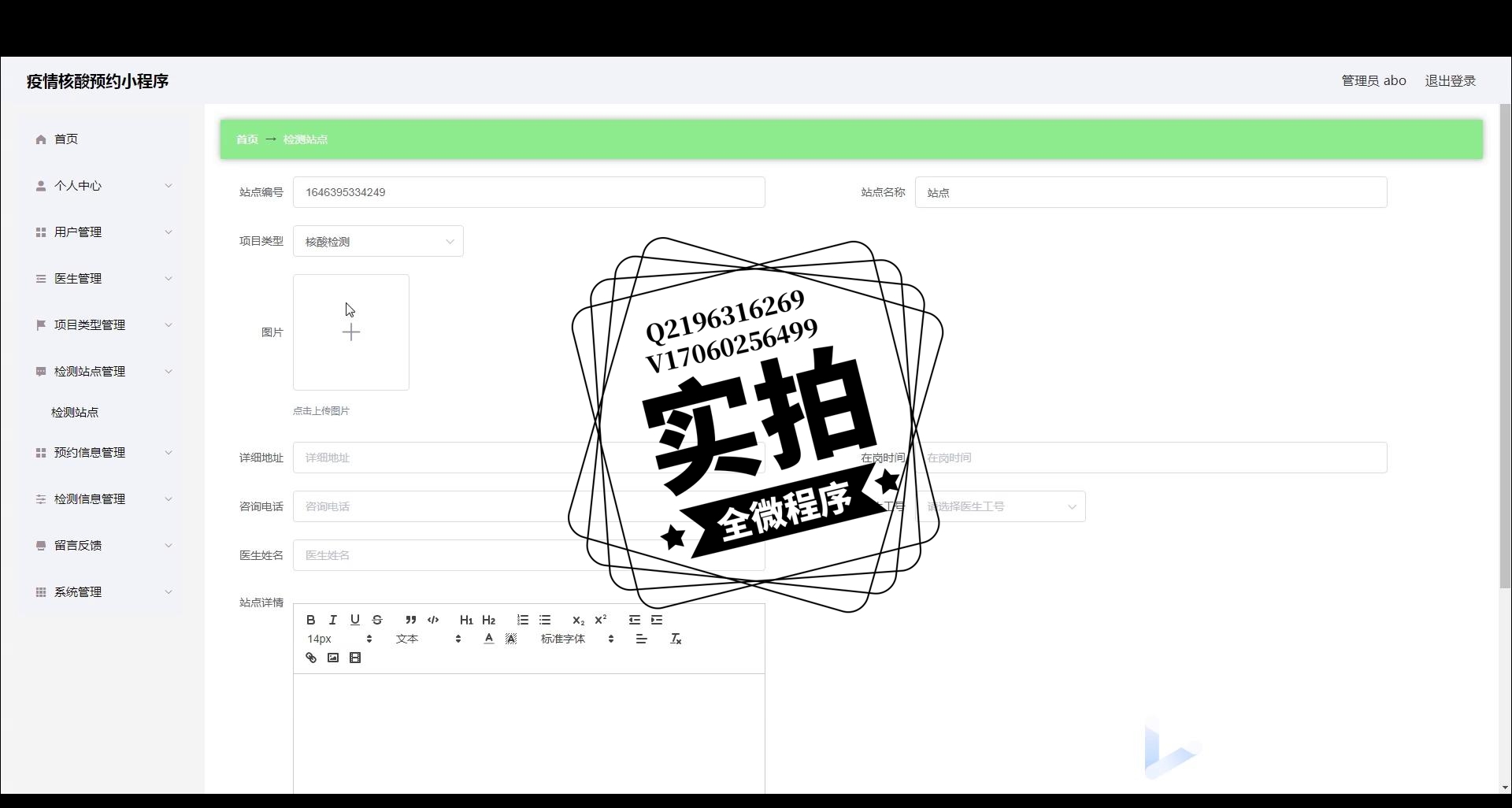Open the text color picker
Viewport: 1512px width, 808px height.
(488, 639)
